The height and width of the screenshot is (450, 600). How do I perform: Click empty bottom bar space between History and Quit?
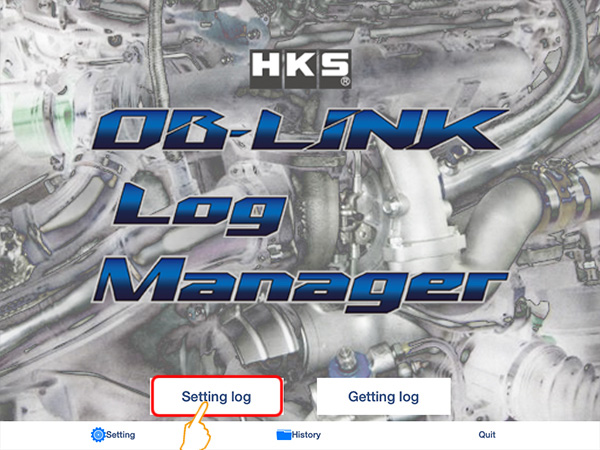(400, 435)
